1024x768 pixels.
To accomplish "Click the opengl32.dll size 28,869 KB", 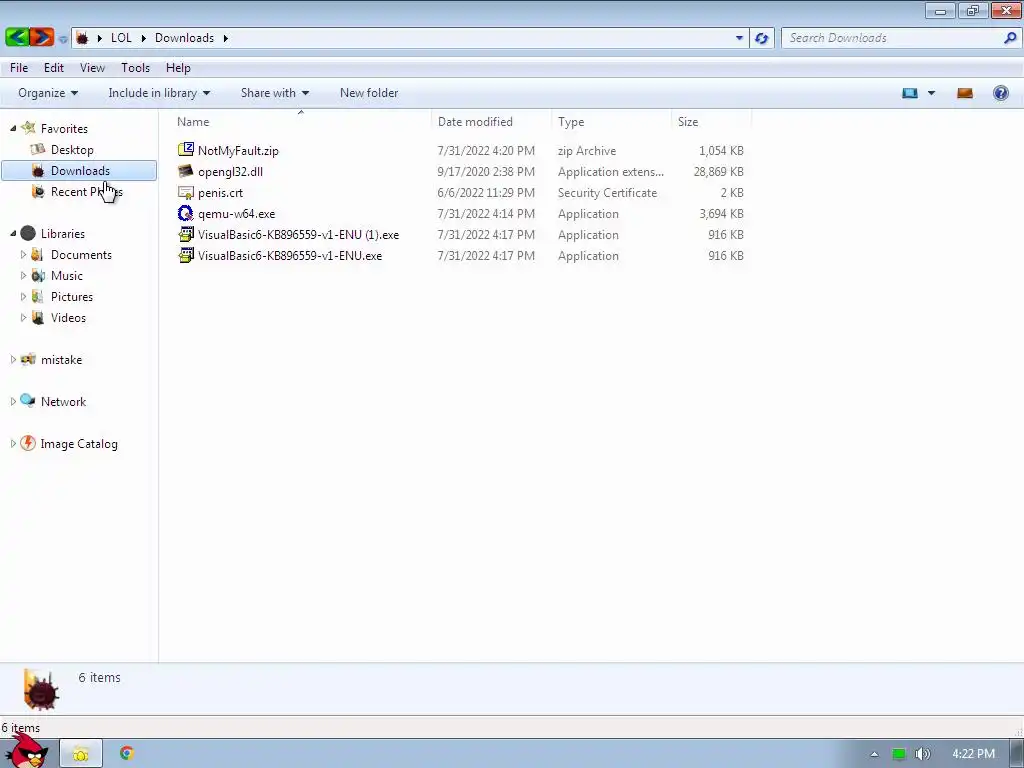I will [x=718, y=172].
